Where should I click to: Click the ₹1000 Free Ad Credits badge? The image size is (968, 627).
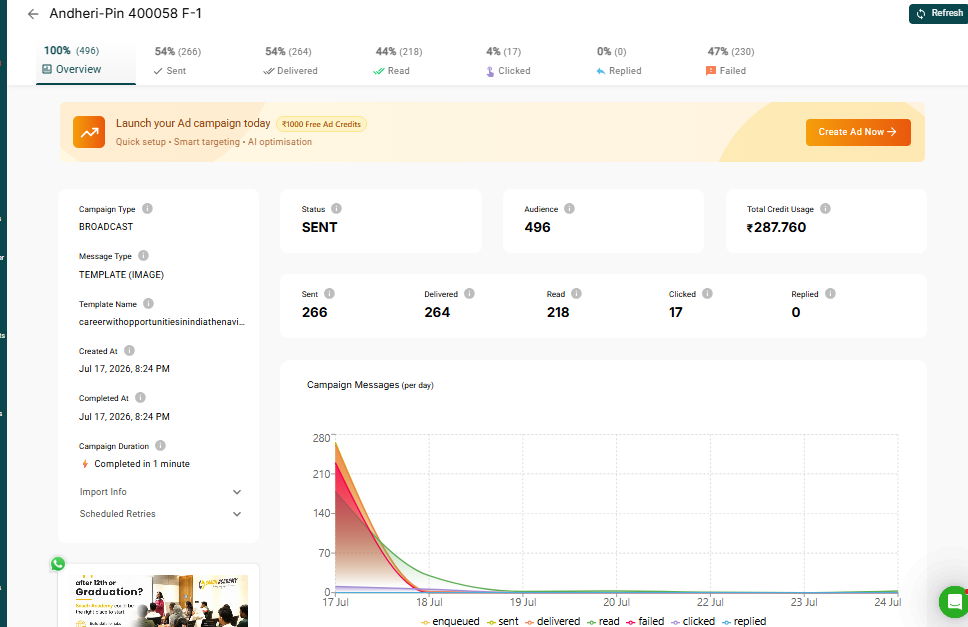click(x=321, y=124)
